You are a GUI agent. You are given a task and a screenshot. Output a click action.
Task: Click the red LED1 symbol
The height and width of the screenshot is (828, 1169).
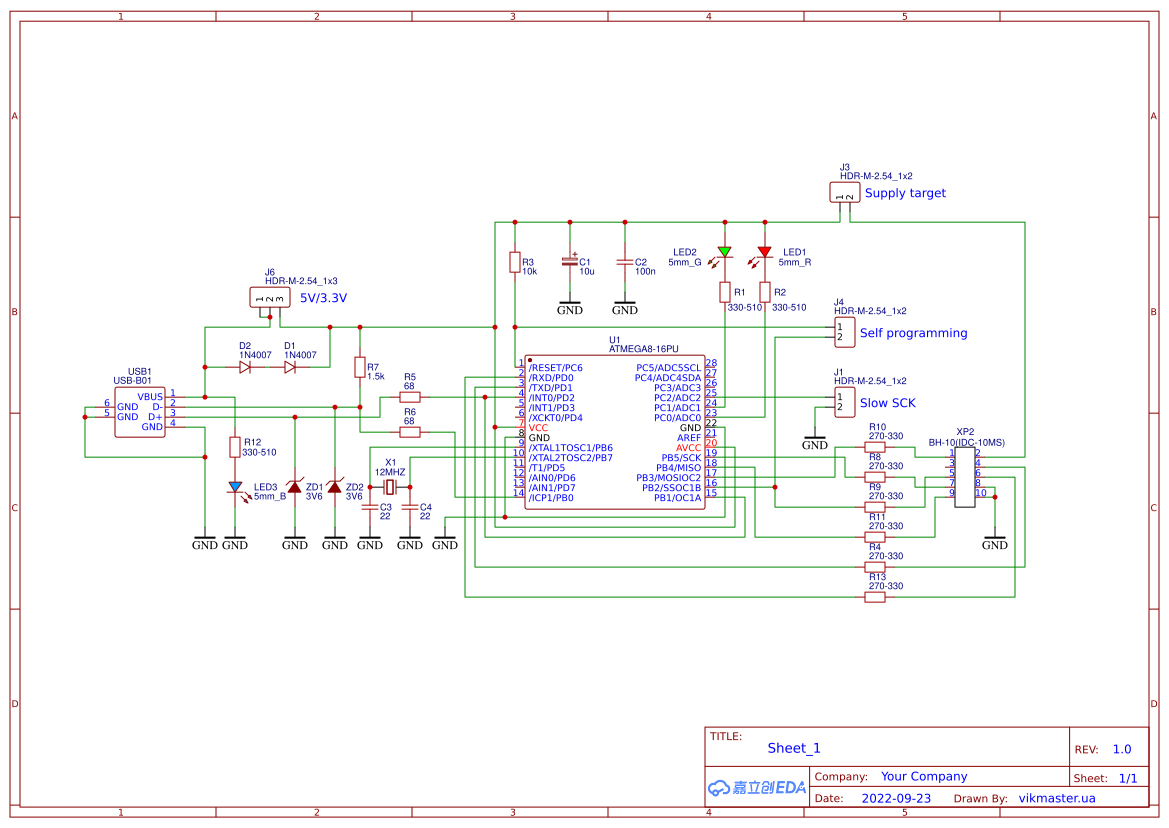point(765,252)
